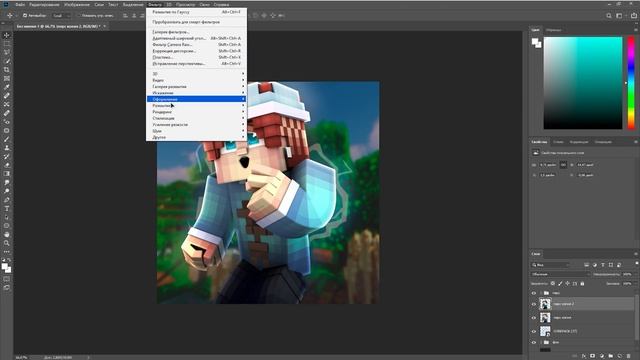Hide the smart object layer via eye icon
The width and height of the screenshot is (640, 360).
534,331
